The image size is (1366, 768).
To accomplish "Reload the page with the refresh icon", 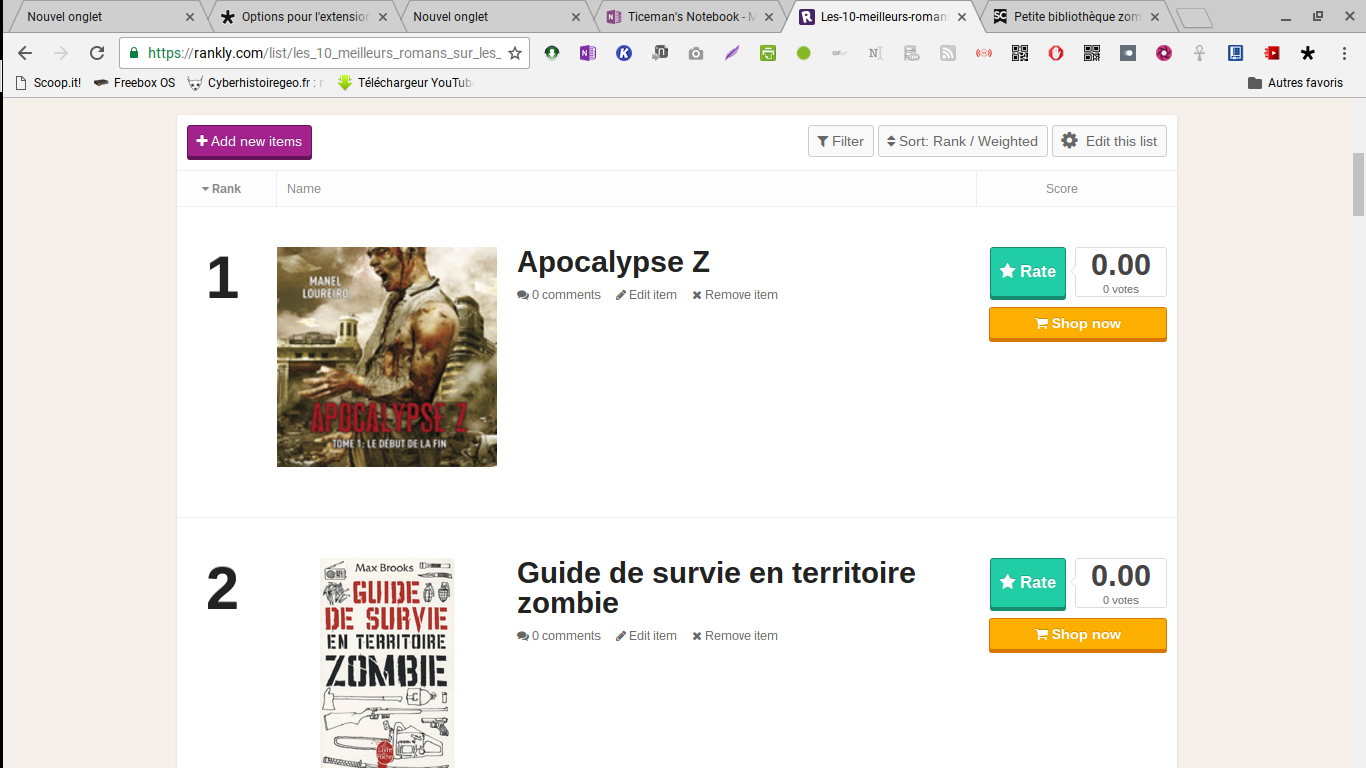I will [97, 53].
